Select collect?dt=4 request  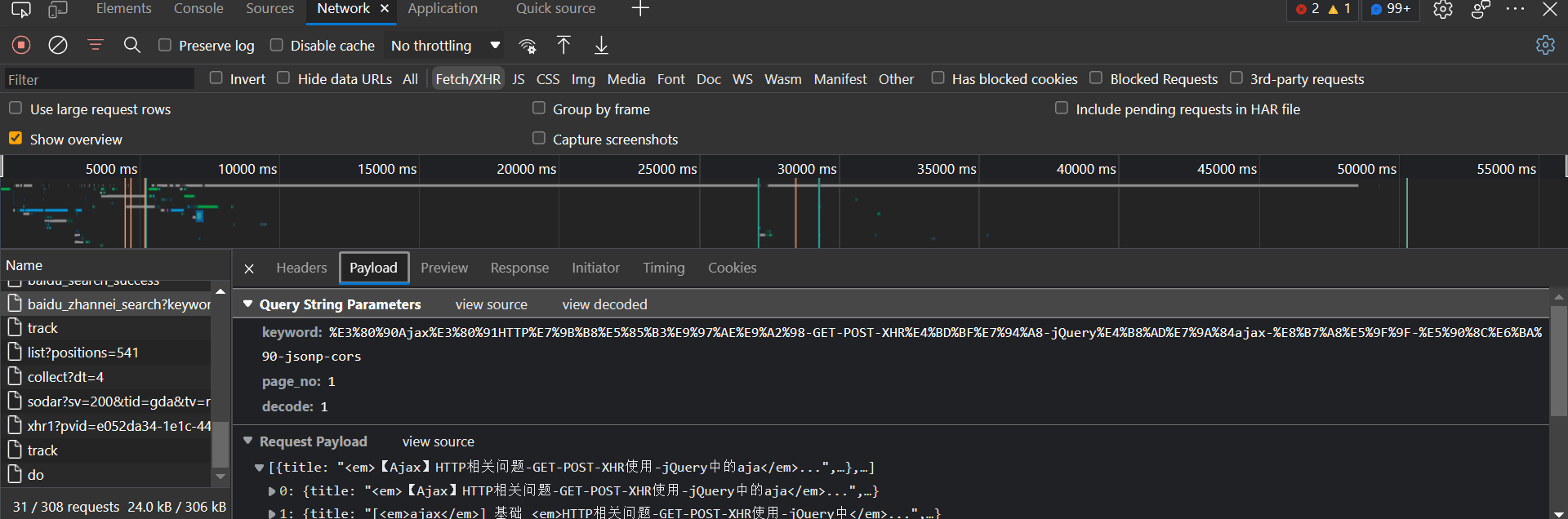[x=65, y=377]
